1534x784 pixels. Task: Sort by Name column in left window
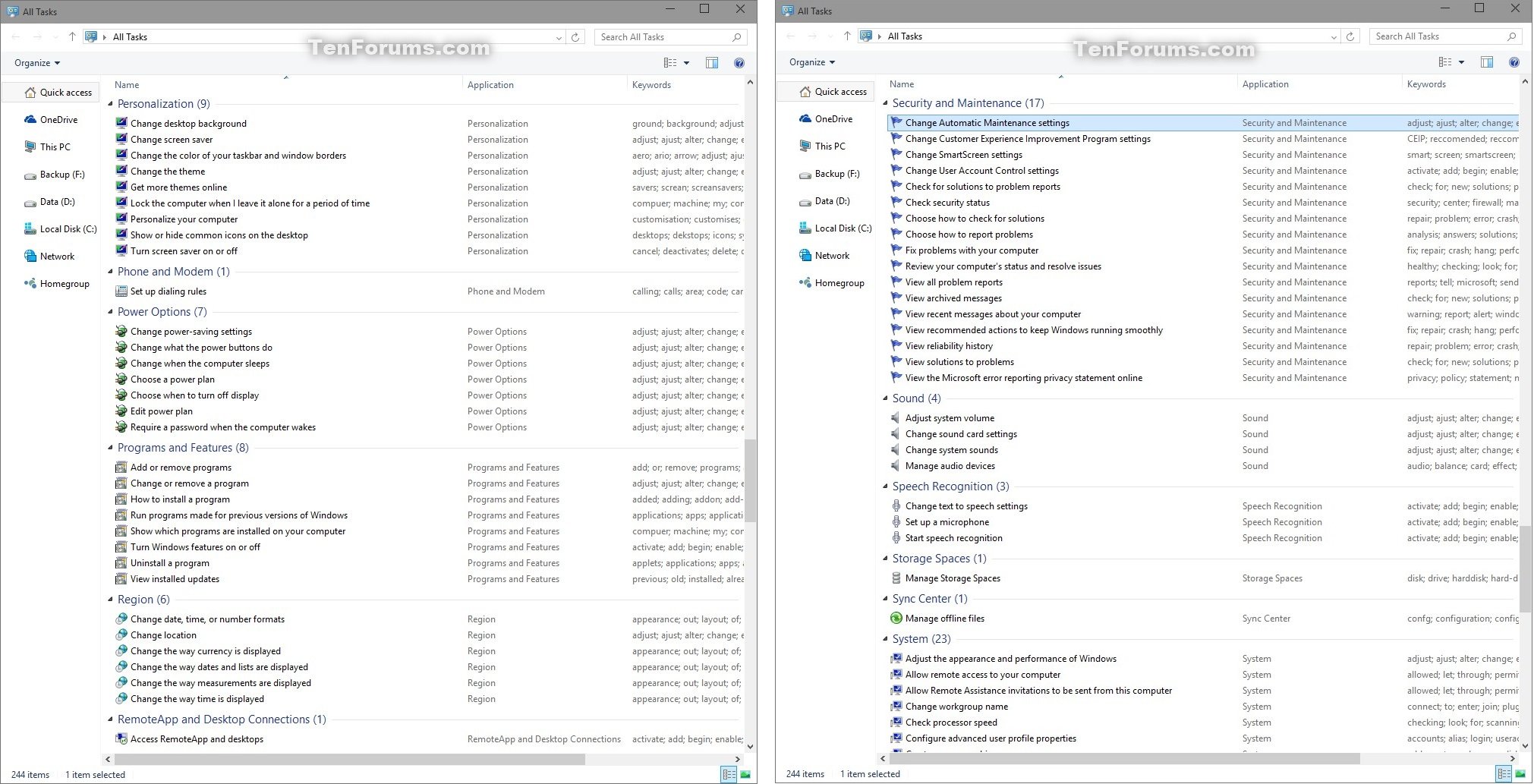[127, 85]
